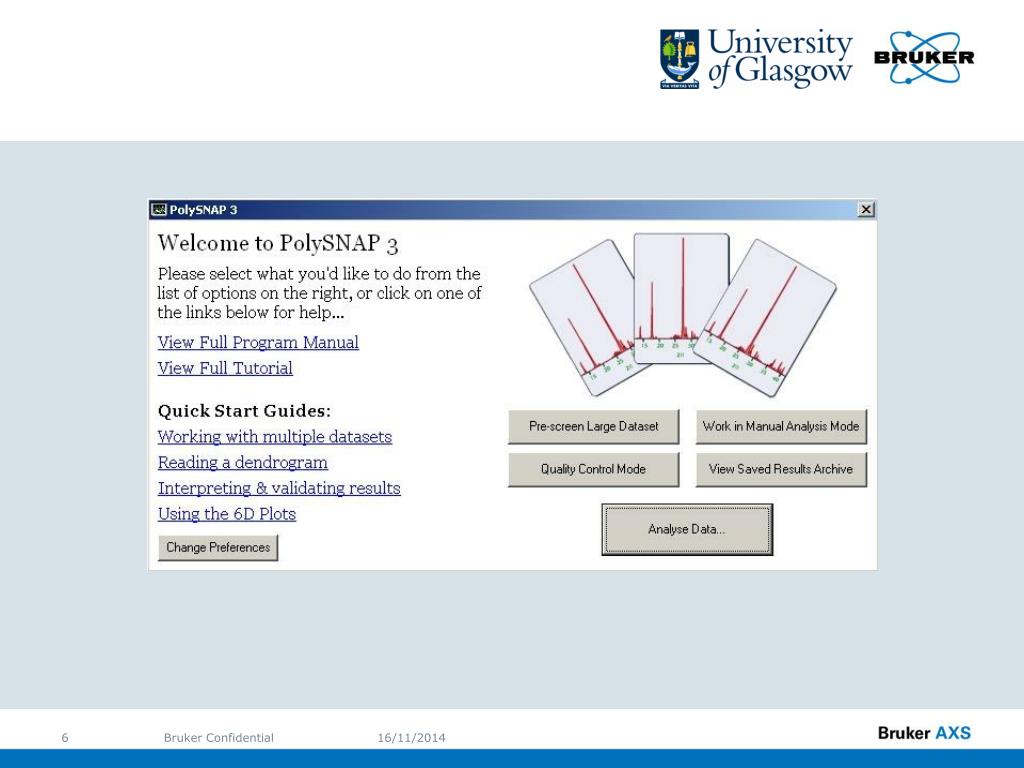Click the Change Preferences button
Screen dimensions: 1024x768
point(218,547)
